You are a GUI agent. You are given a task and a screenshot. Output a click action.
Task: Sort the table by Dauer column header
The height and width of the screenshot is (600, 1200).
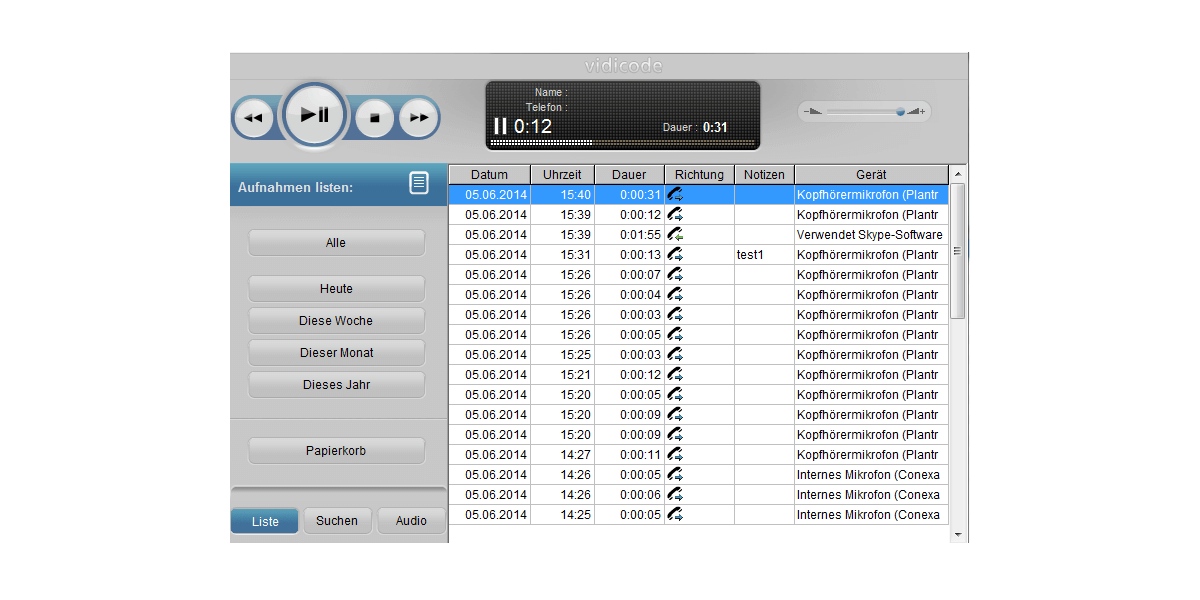629,175
